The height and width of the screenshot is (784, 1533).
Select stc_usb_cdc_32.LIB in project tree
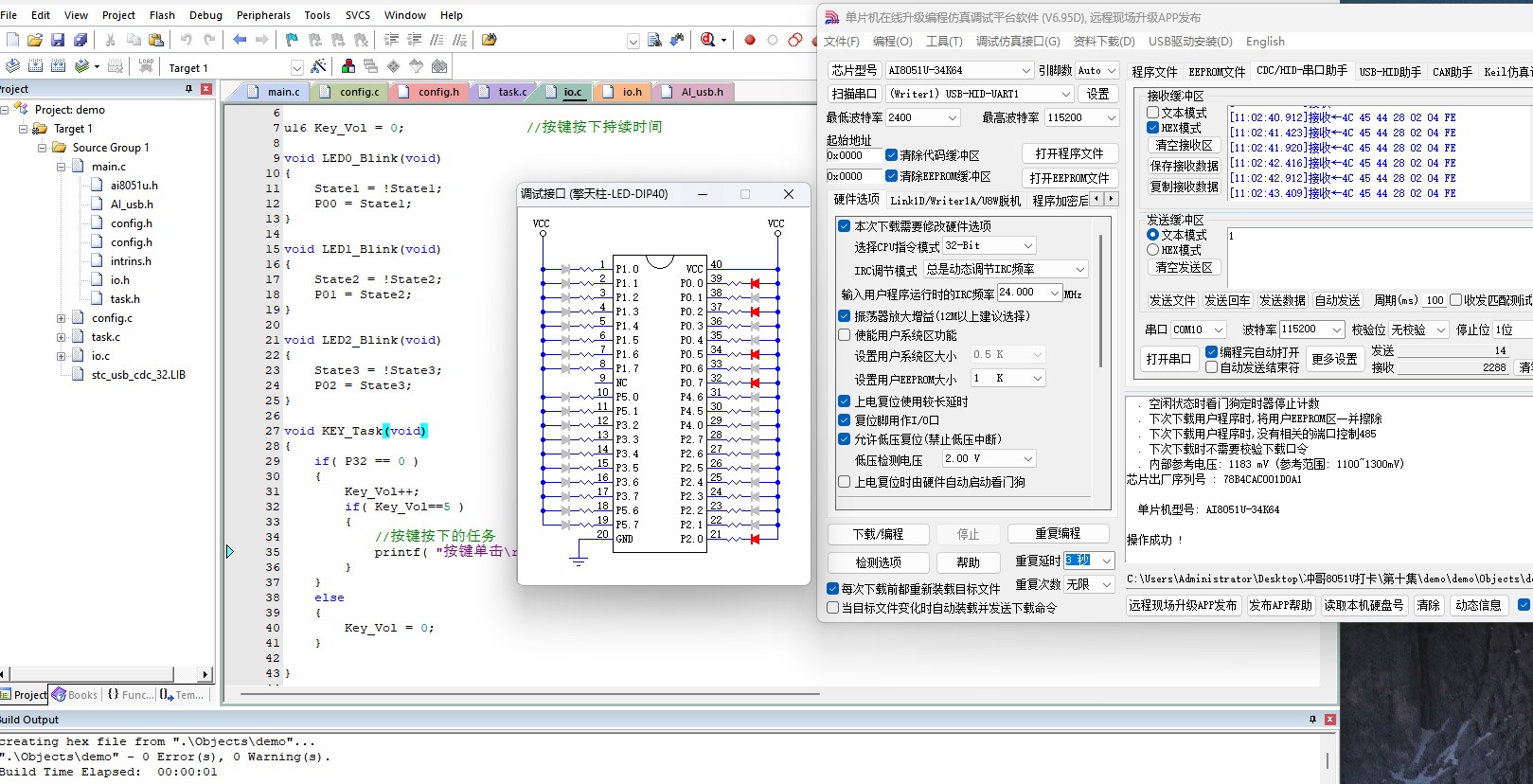coord(138,375)
